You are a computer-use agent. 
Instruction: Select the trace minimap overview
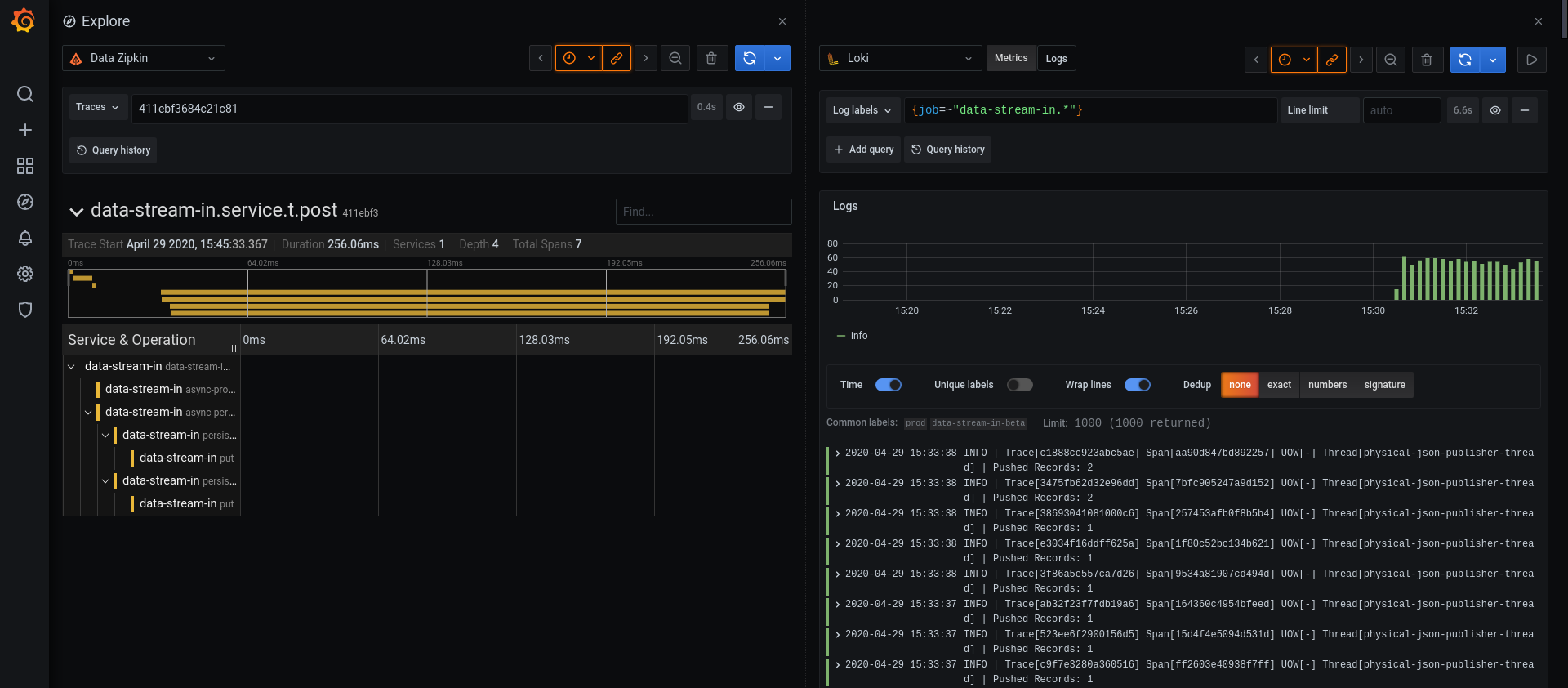coord(427,293)
